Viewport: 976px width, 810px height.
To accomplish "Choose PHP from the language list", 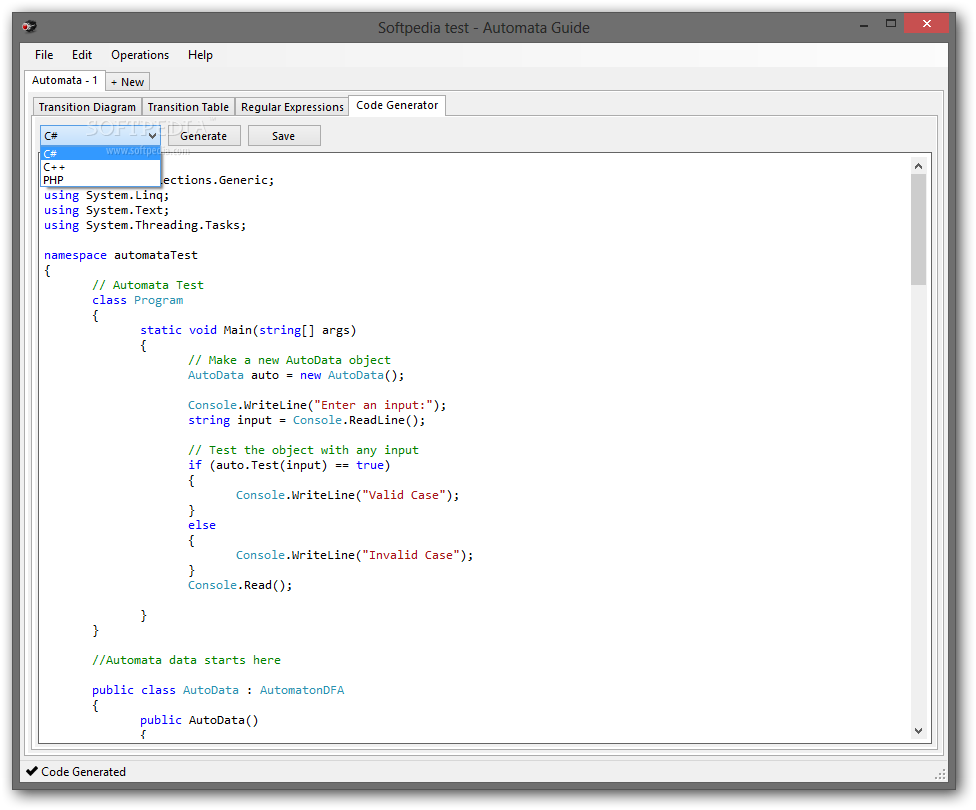I will (100, 180).
